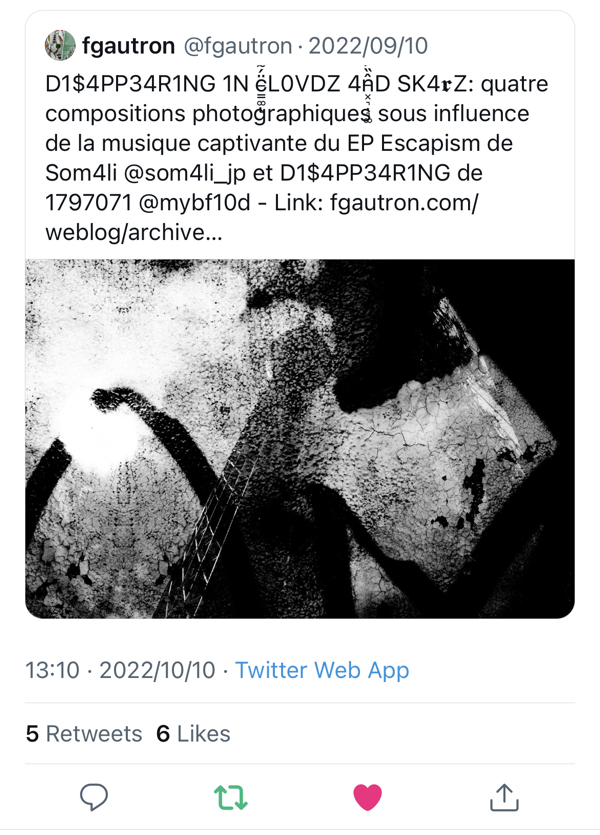The image size is (600, 835).
Task: Click the 13:10 timestamp
Action: click(x=53, y=670)
